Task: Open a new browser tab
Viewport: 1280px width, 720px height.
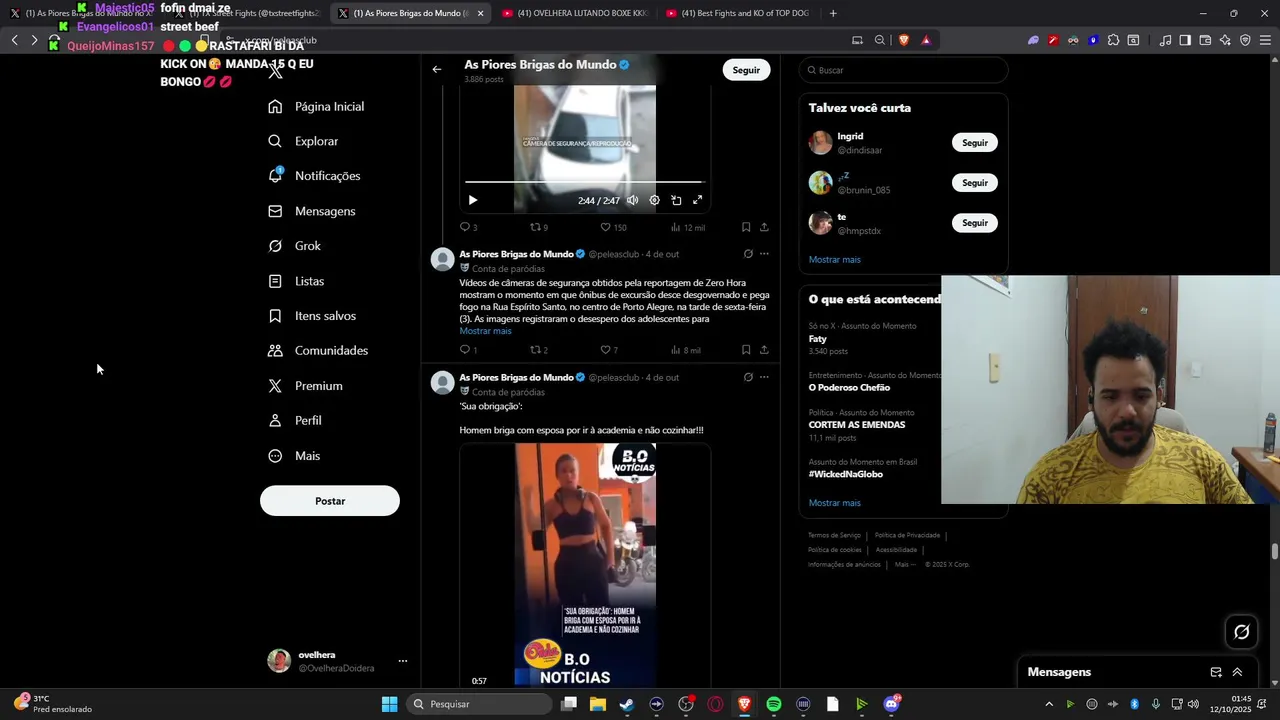Action: pos(833,13)
